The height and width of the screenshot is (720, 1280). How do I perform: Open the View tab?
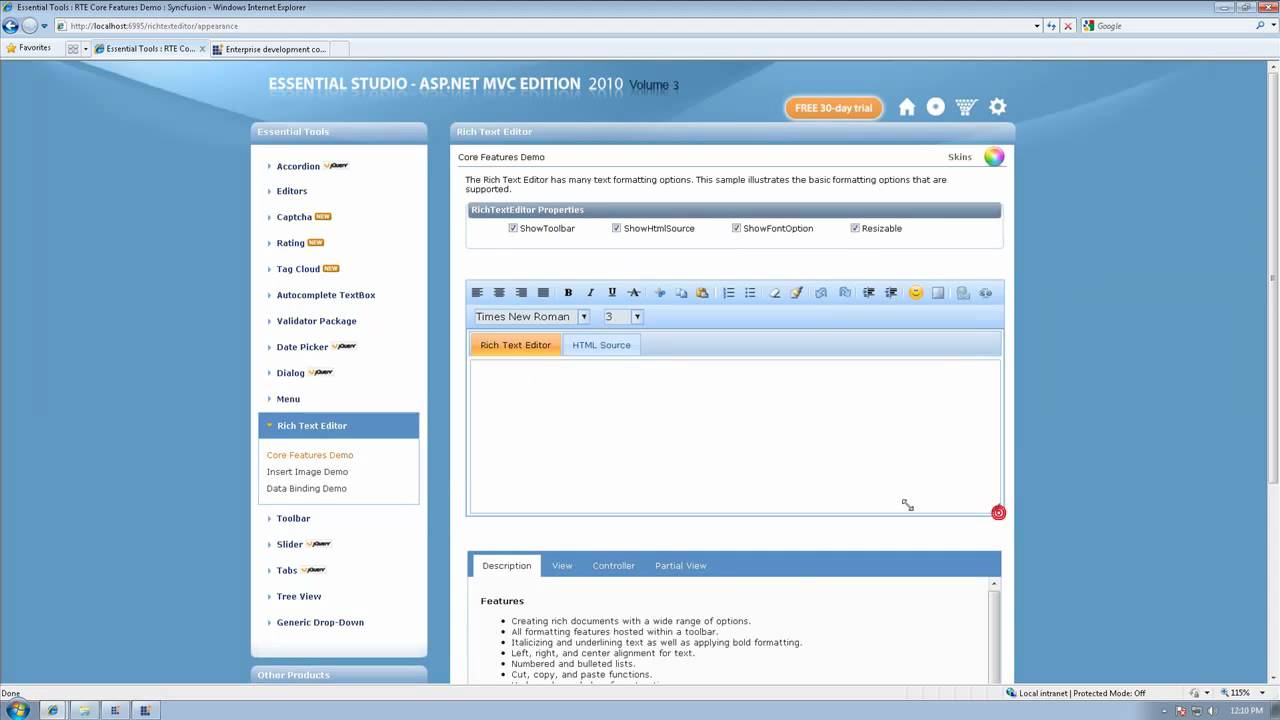562,566
